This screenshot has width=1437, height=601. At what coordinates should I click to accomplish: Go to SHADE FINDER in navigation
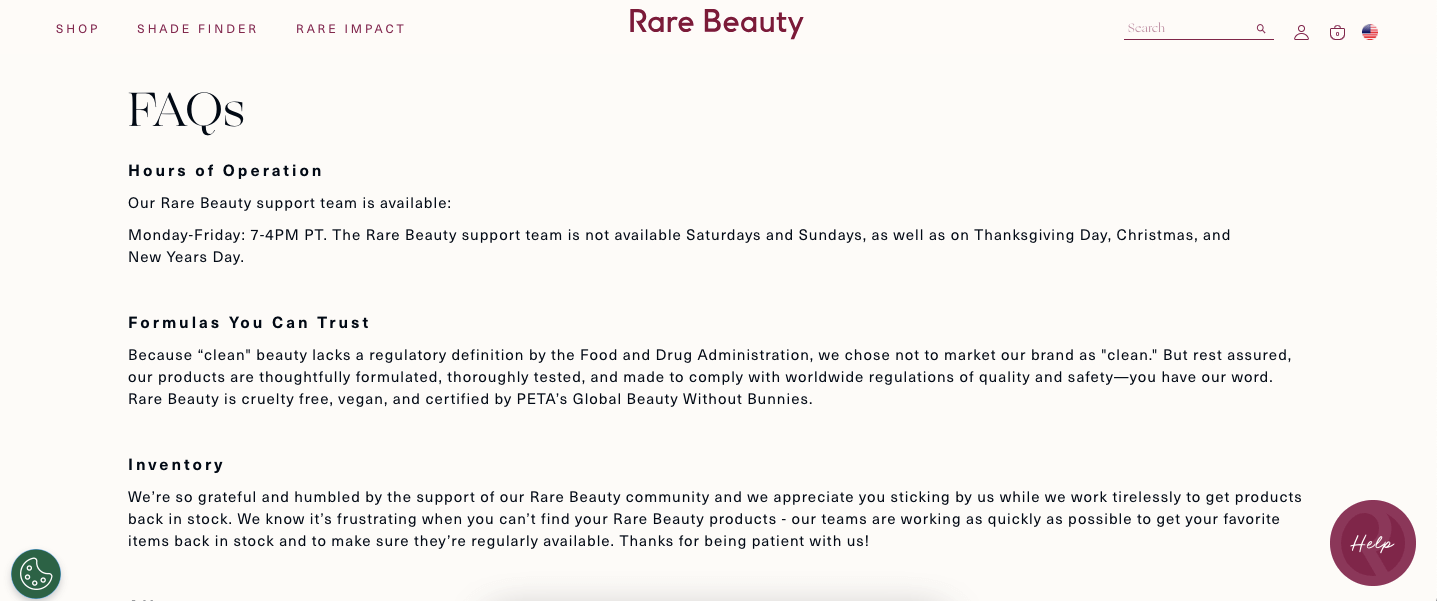pyautogui.click(x=197, y=29)
